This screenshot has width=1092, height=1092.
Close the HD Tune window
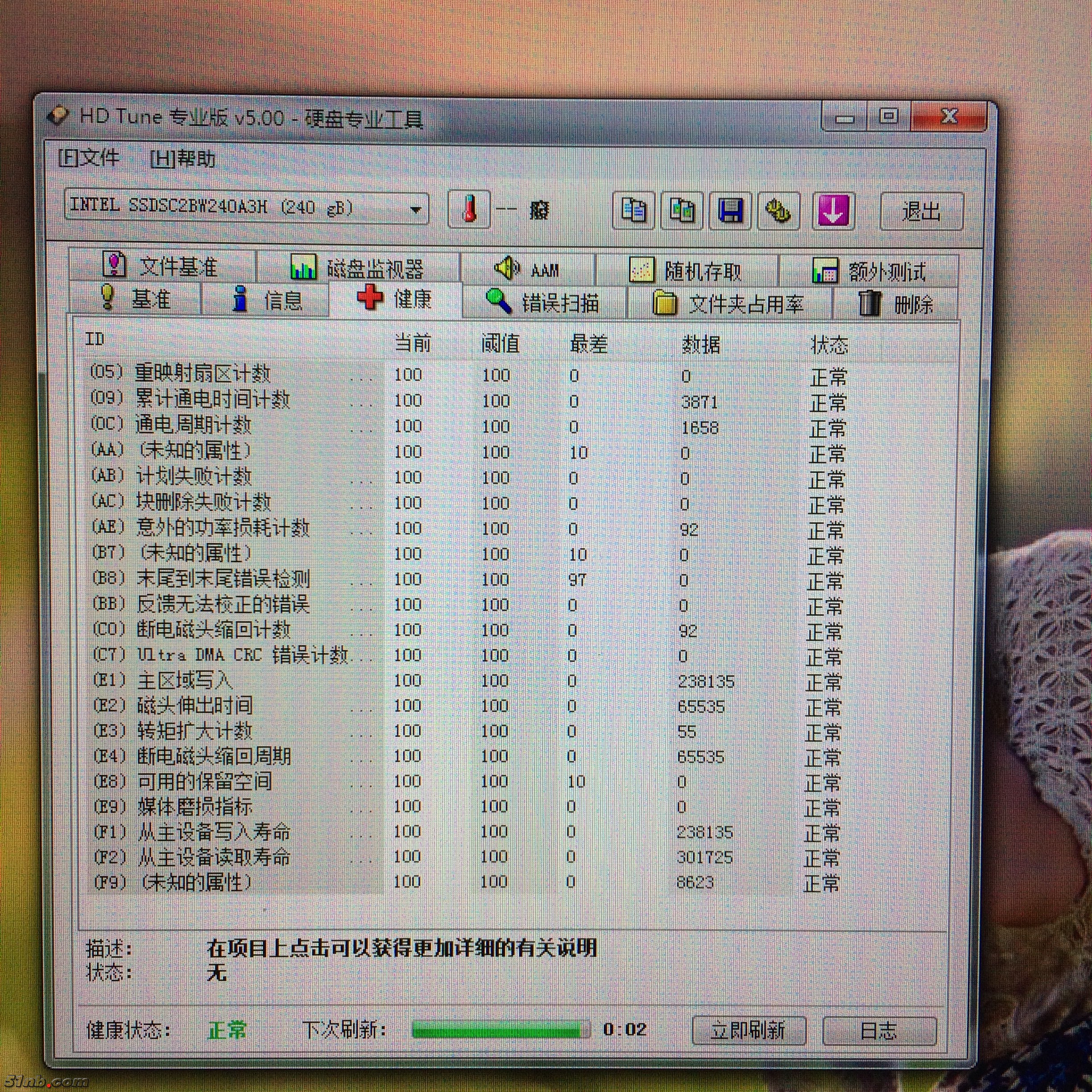tap(949, 116)
